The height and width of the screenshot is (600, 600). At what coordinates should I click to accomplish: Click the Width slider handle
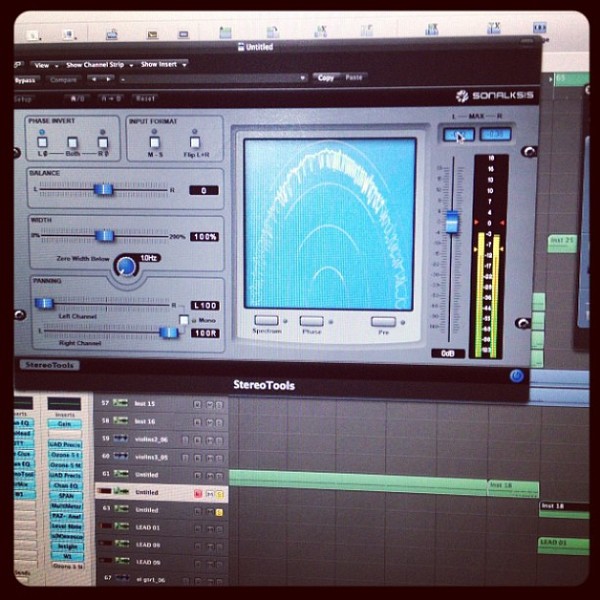(x=104, y=236)
